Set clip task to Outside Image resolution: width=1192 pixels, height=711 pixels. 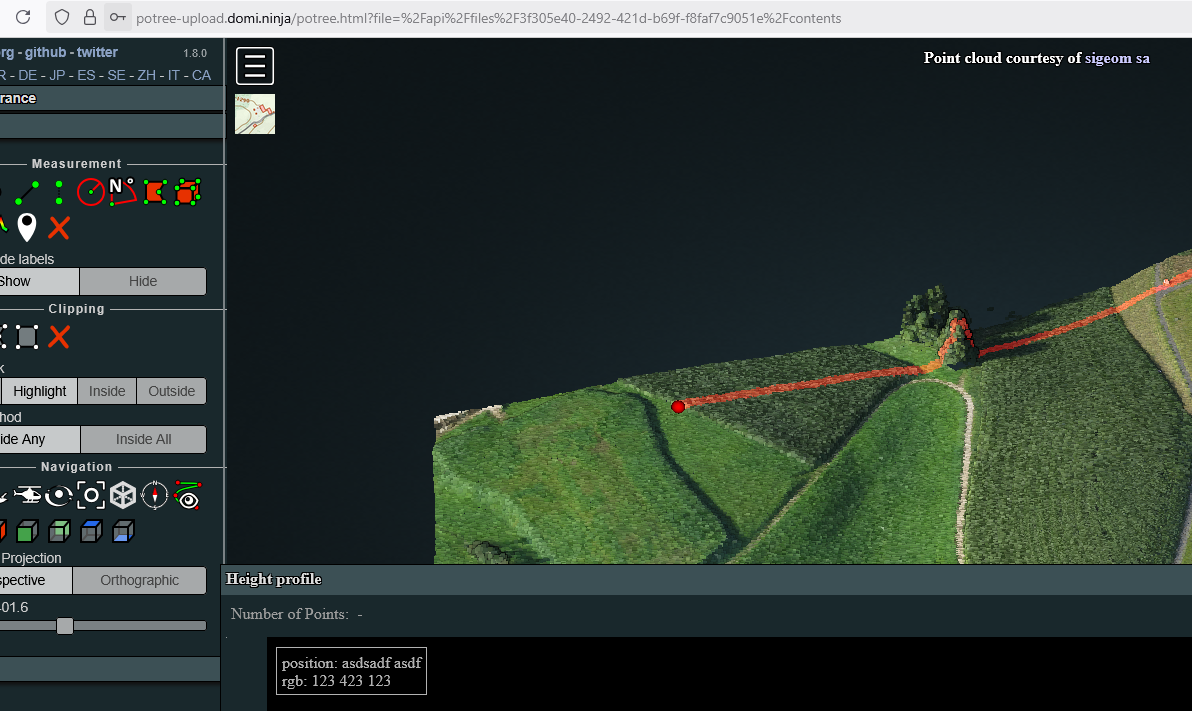(171, 391)
